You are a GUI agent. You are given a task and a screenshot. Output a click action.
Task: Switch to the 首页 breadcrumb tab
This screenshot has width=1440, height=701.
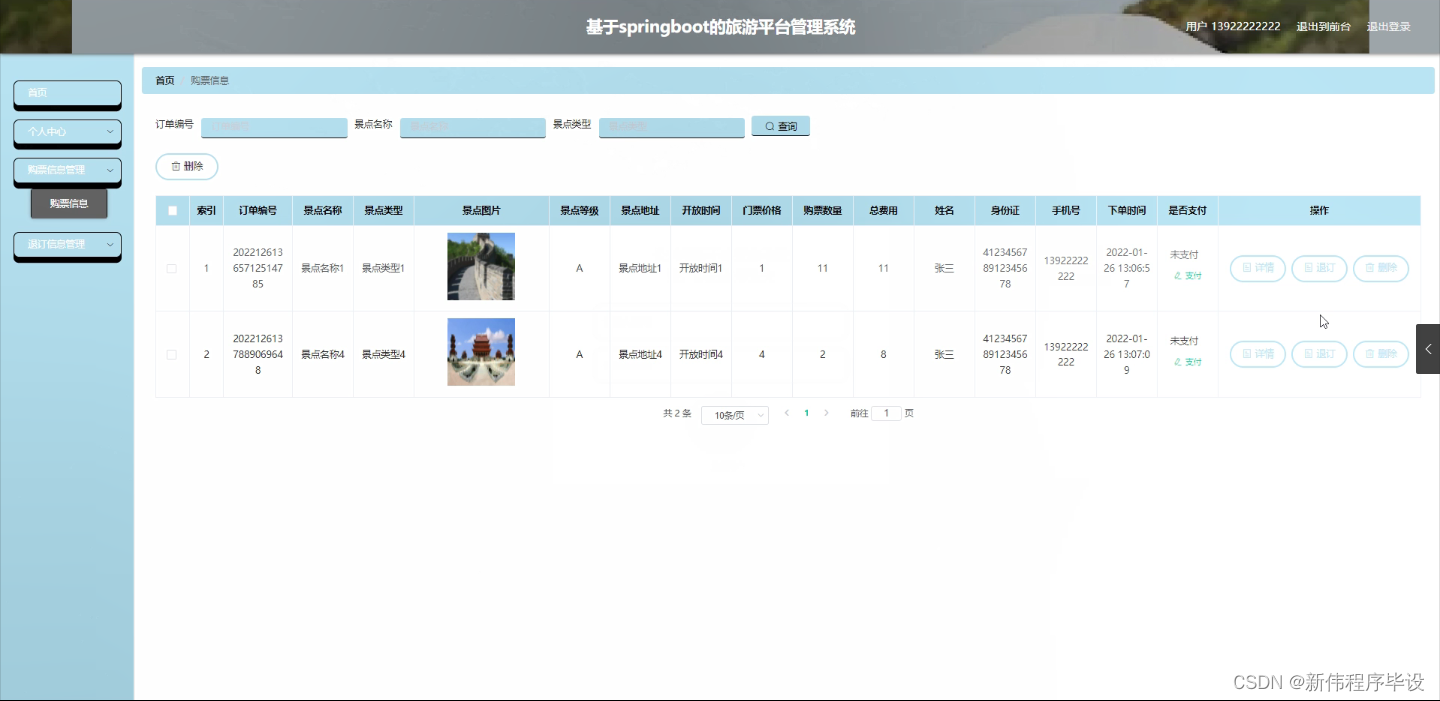[x=164, y=80]
